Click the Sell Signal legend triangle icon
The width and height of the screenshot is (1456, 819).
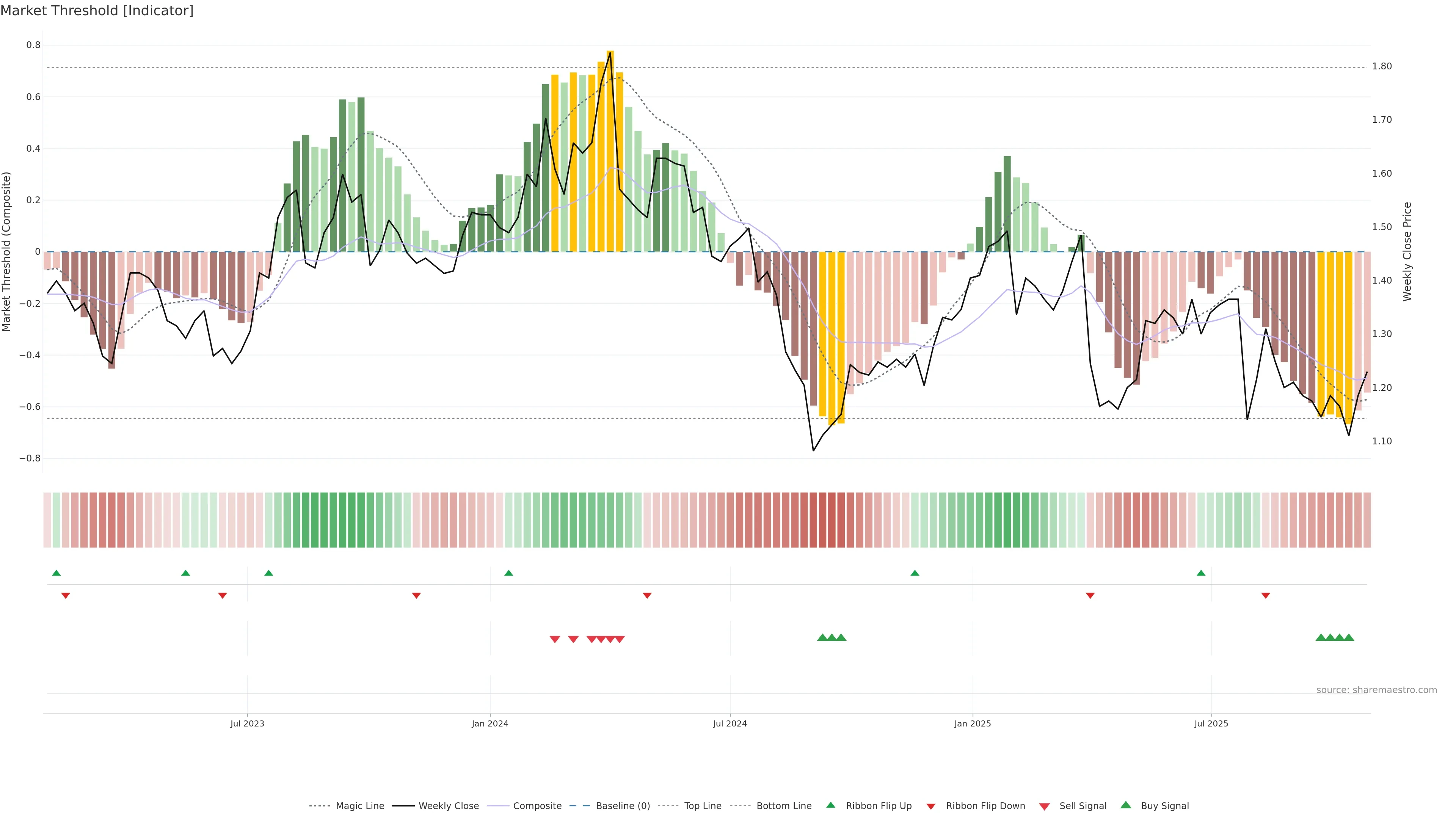point(1045,806)
